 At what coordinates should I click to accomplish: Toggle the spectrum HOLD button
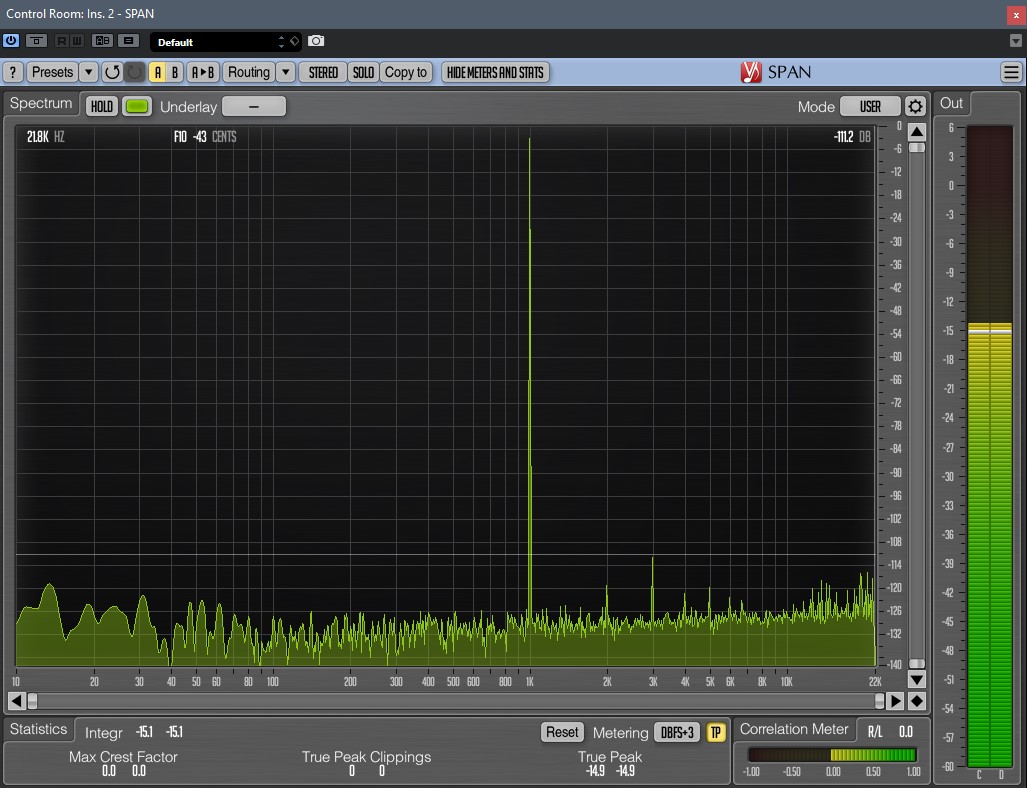click(x=102, y=106)
